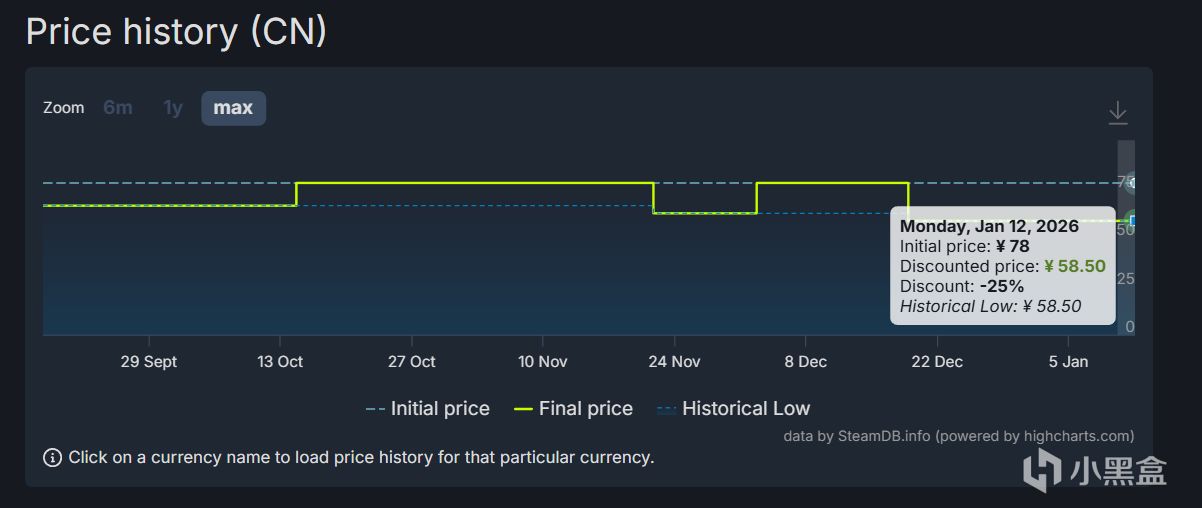Click the info circle icon
The image size is (1202, 508).
click(x=52, y=458)
